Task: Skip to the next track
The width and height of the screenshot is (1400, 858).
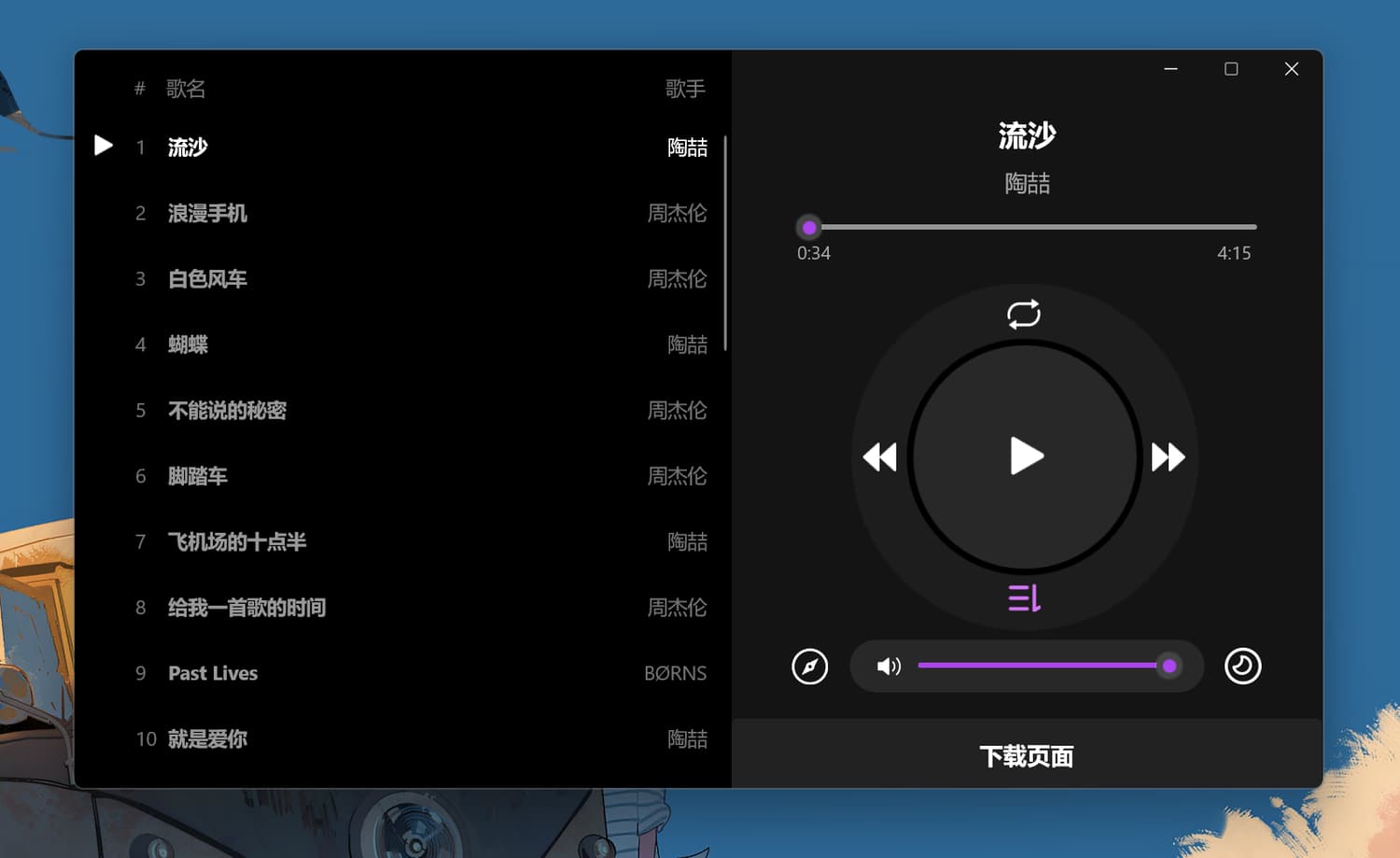Action: point(1168,457)
